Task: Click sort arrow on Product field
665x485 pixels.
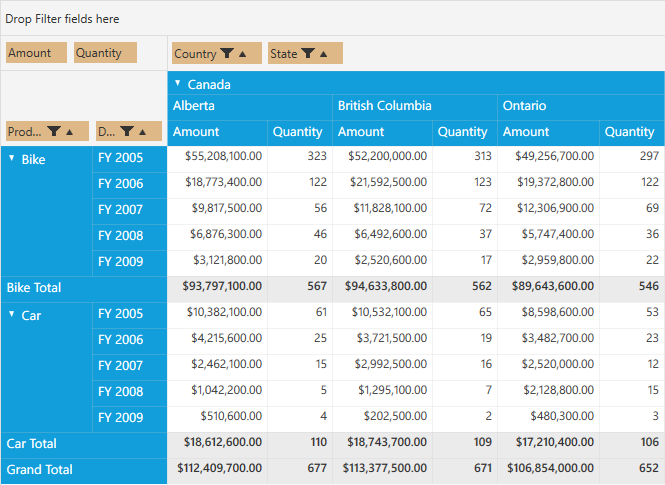Action: (70, 132)
